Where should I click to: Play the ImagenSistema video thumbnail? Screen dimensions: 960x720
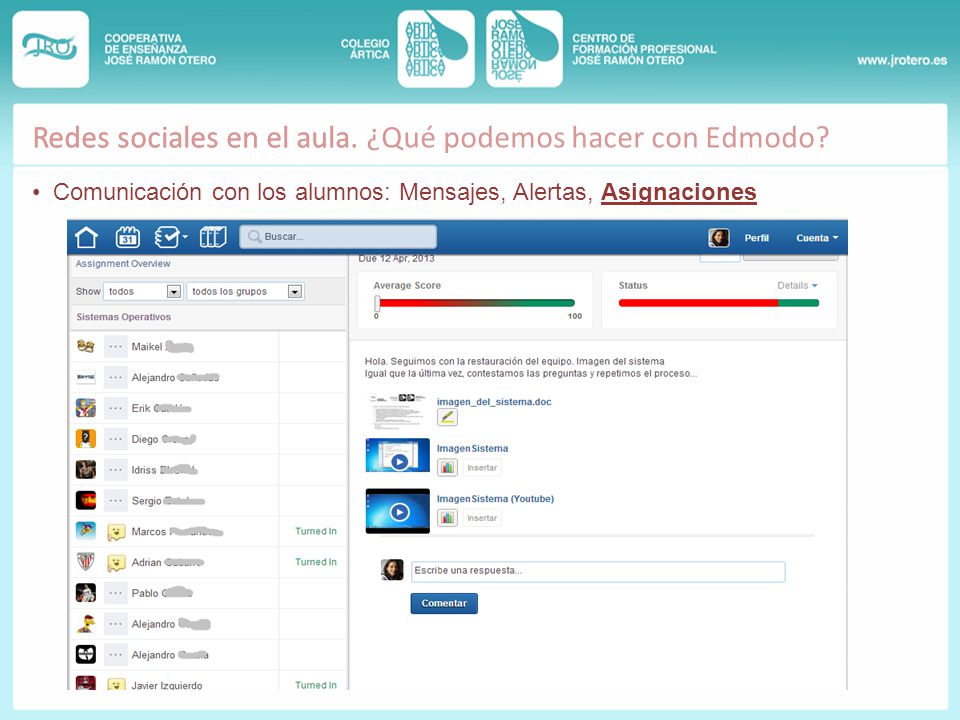tap(397, 455)
